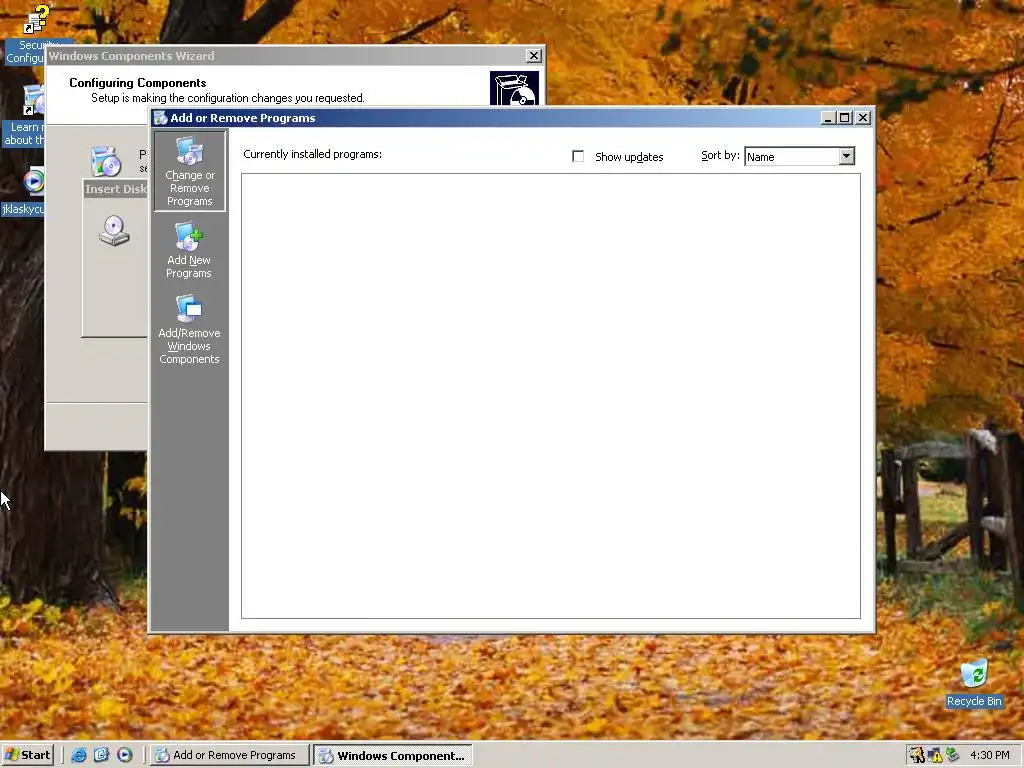Screen dimensions: 1024x768
Task: Enable the Show updates checkbox
Action: click(578, 156)
